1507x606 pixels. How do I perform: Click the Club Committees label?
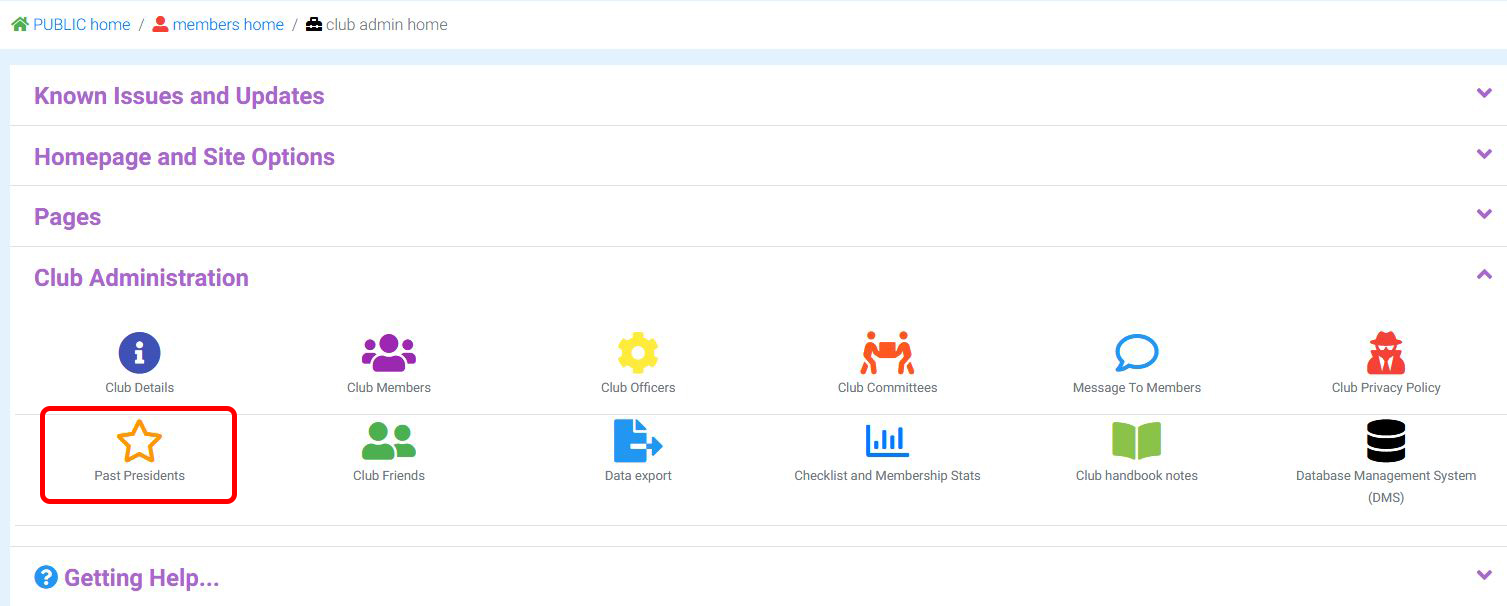pyautogui.click(x=887, y=388)
